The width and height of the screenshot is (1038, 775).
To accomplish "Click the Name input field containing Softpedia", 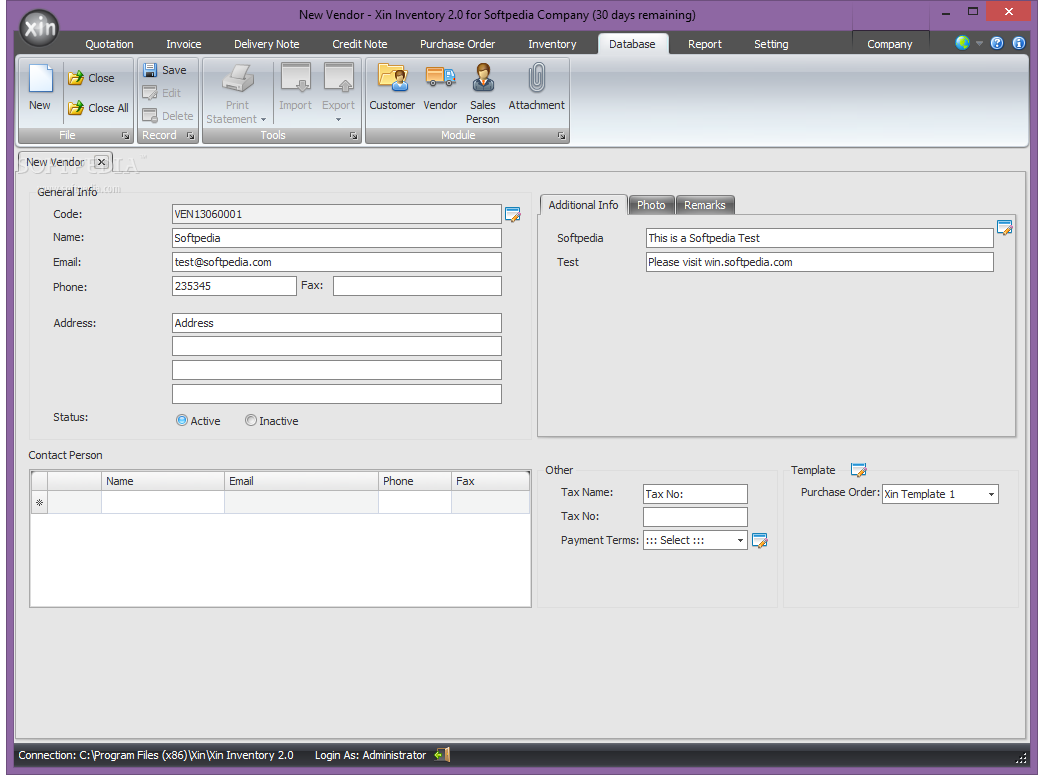I will tap(336, 238).
